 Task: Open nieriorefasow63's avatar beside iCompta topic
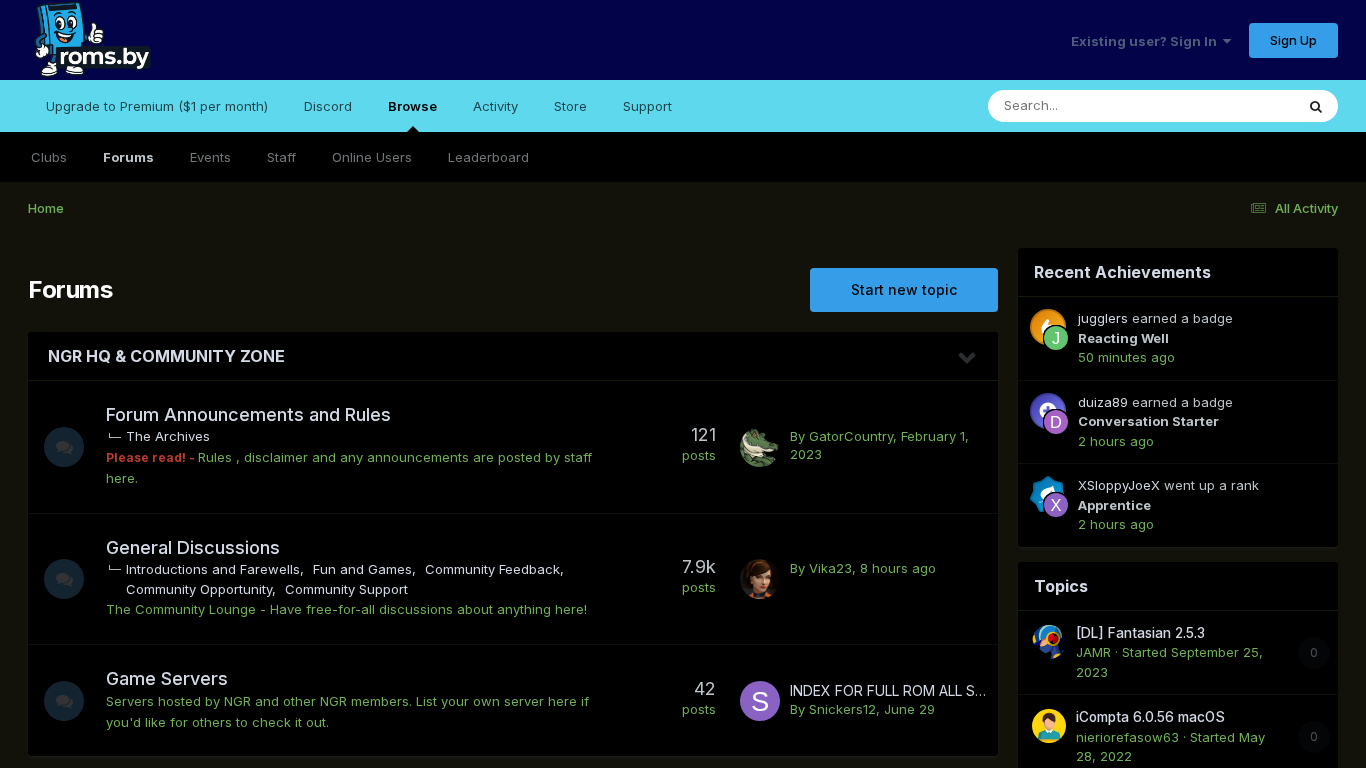(1049, 726)
